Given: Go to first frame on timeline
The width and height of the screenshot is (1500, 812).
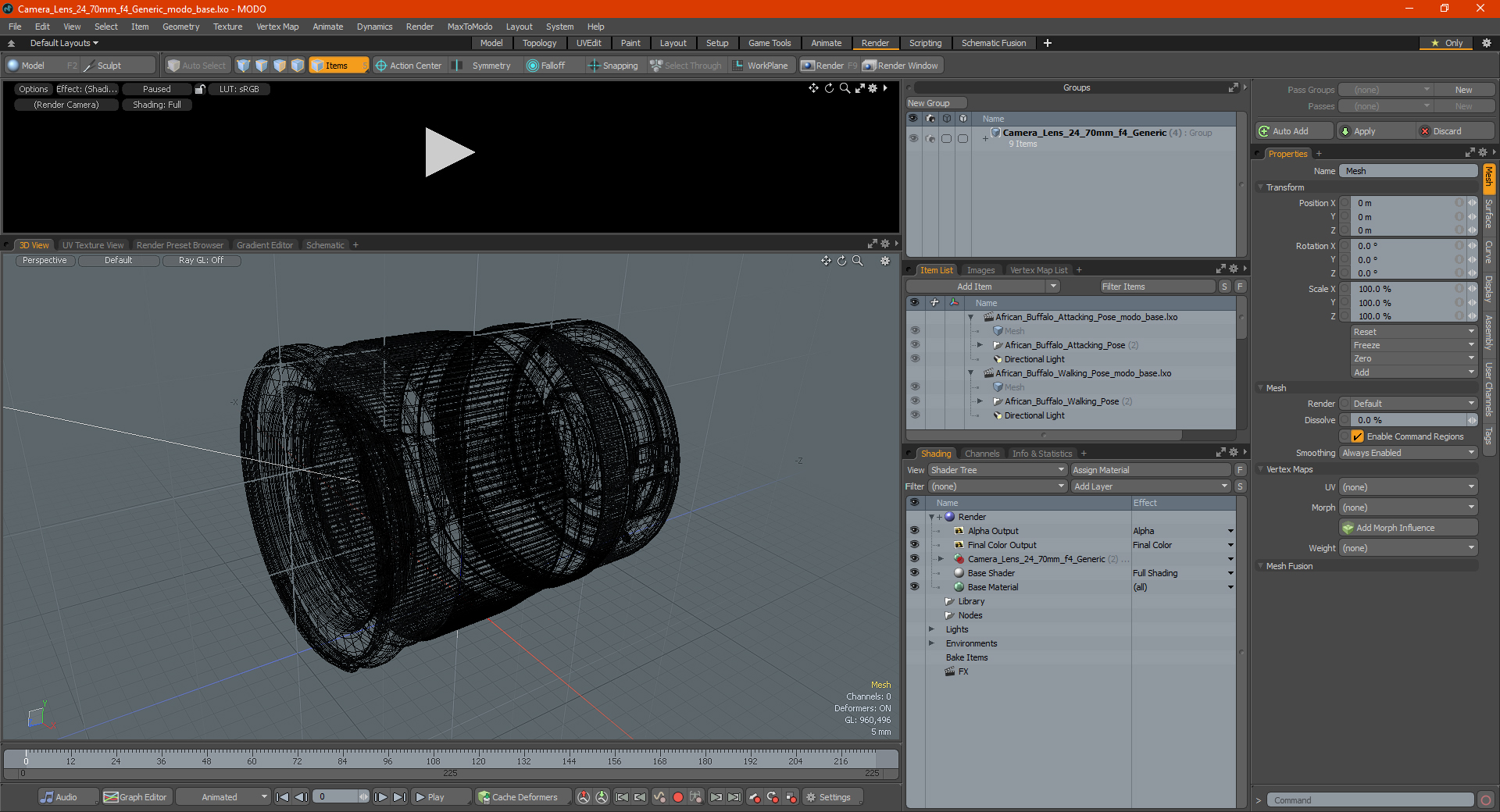Looking at the screenshot, I should [x=283, y=797].
